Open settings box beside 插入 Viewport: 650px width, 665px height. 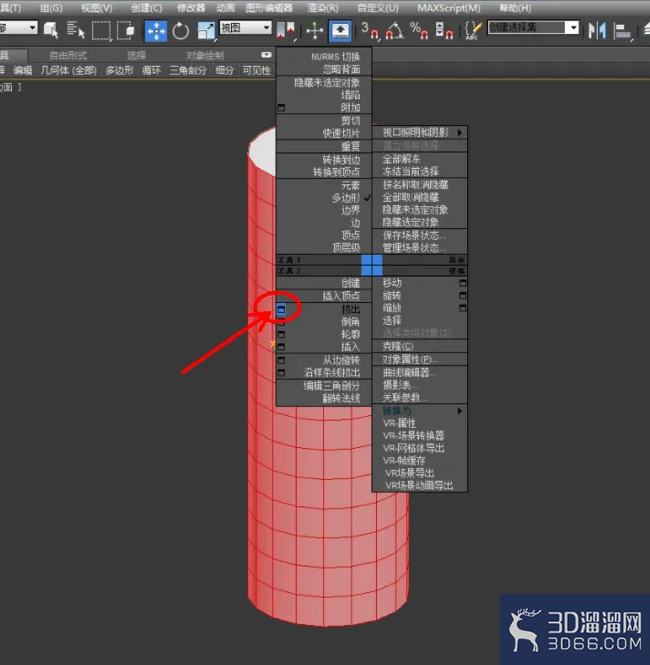(x=281, y=347)
